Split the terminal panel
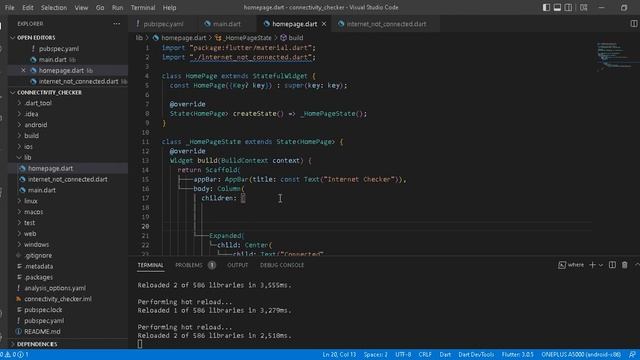 pos(612,265)
